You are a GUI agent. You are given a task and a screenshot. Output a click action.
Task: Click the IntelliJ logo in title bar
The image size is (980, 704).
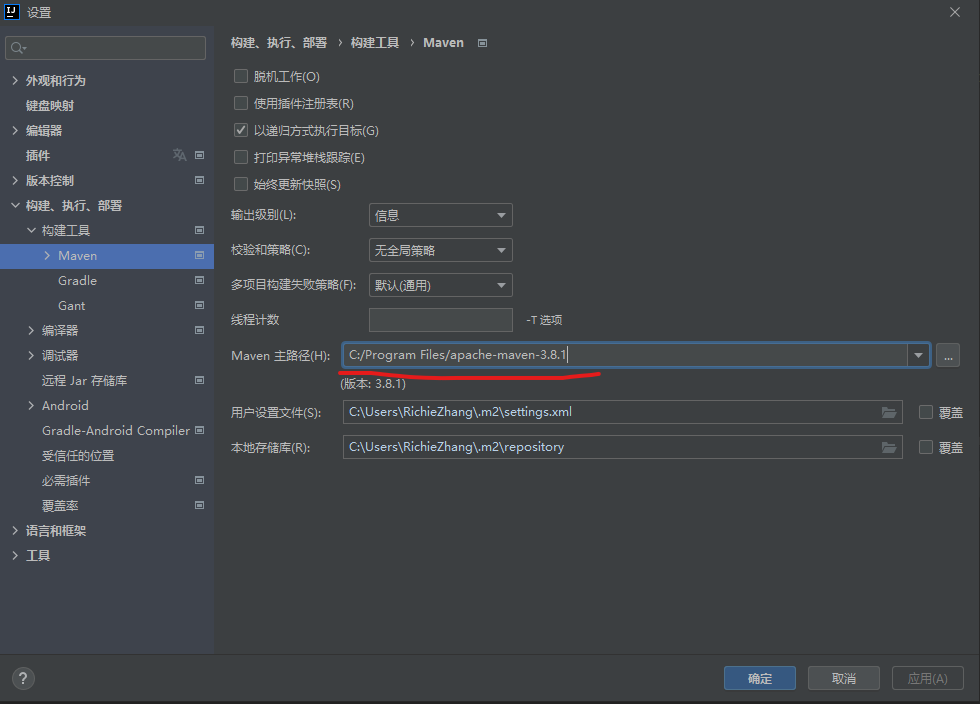[14, 12]
